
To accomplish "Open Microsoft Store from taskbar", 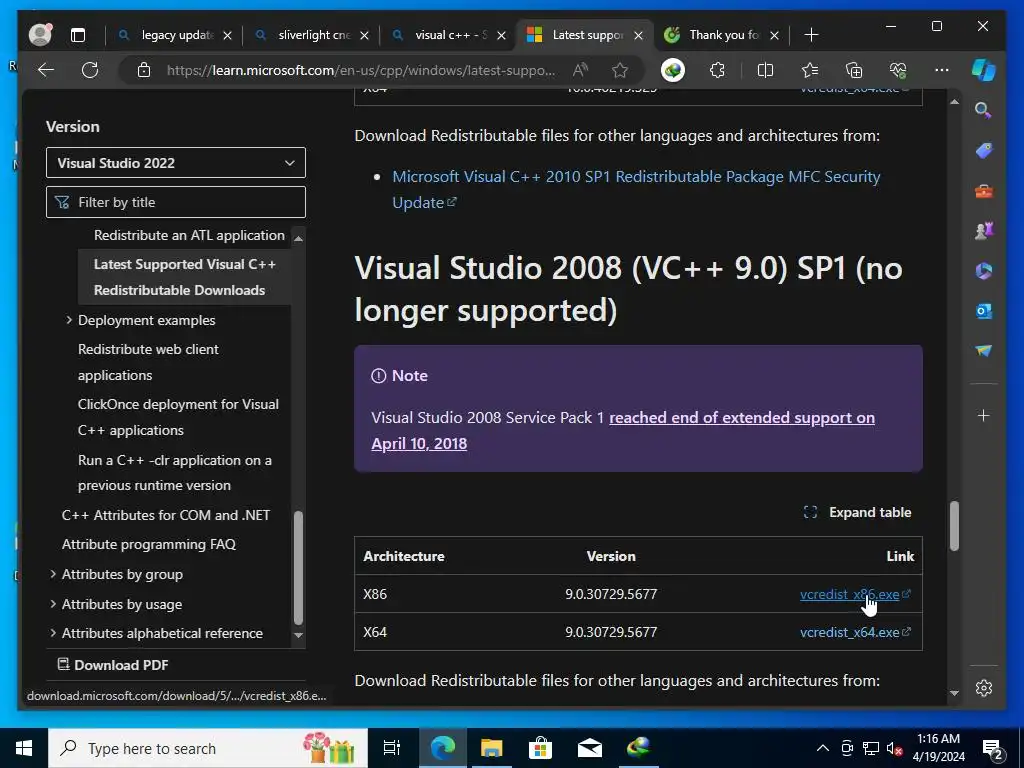I will click(540, 748).
